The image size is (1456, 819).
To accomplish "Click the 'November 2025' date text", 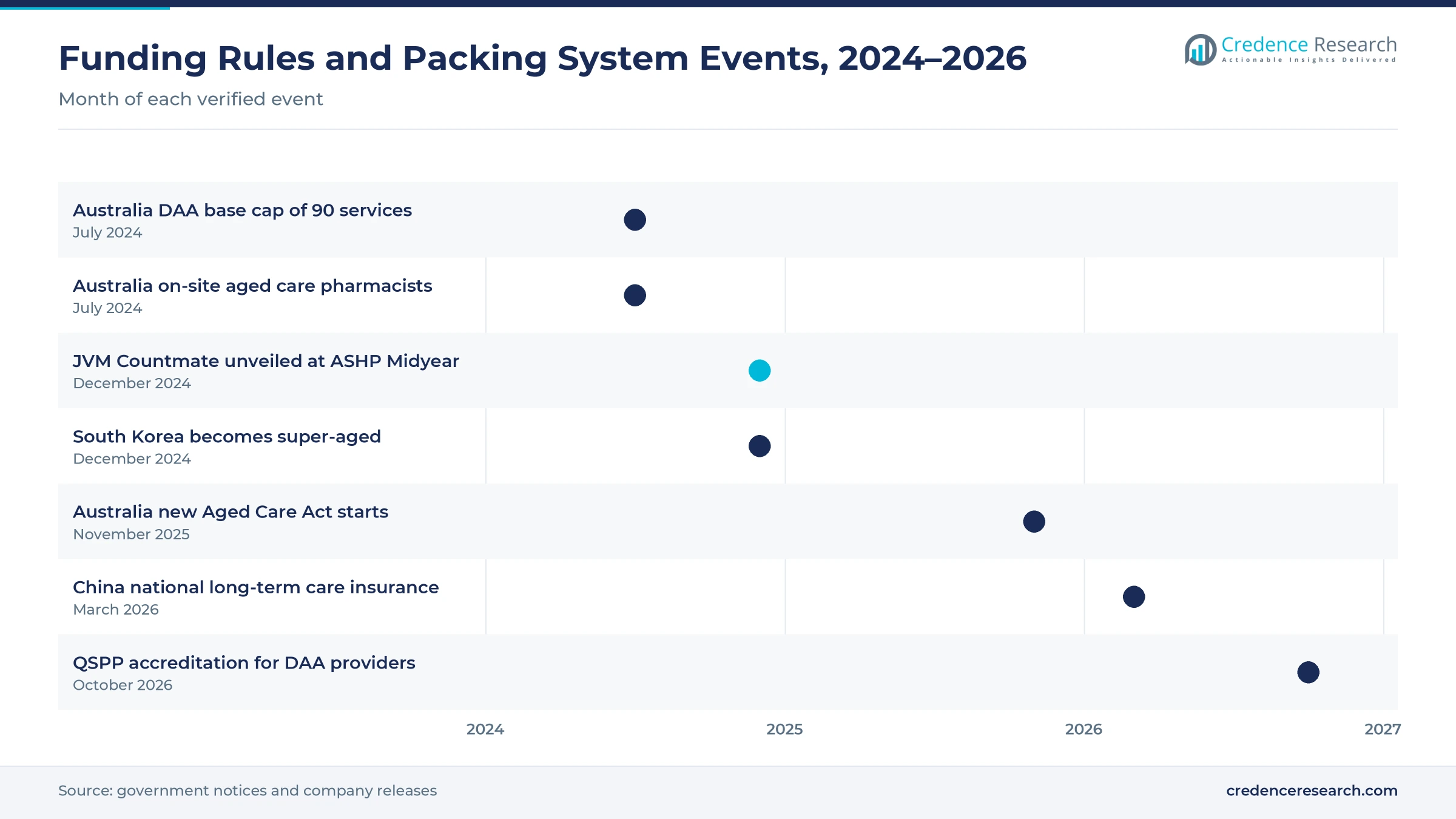I will point(131,534).
